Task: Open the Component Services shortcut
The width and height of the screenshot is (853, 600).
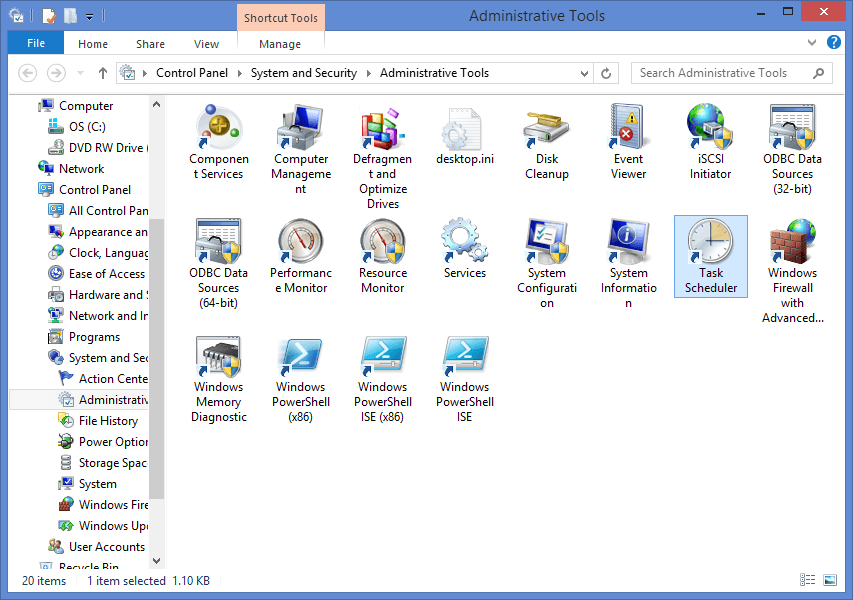Action: click(219, 143)
